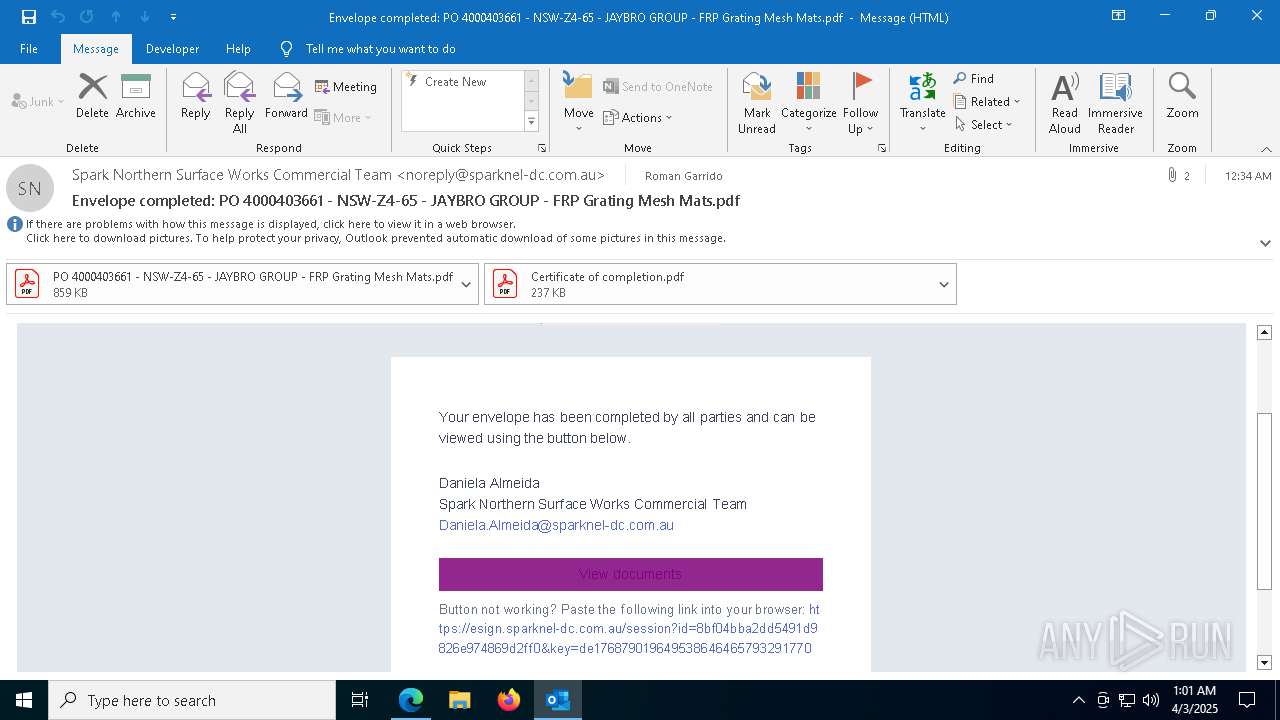Click the message body scrollbar thumb
The width and height of the screenshot is (1280, 720).
point(1264,501)
